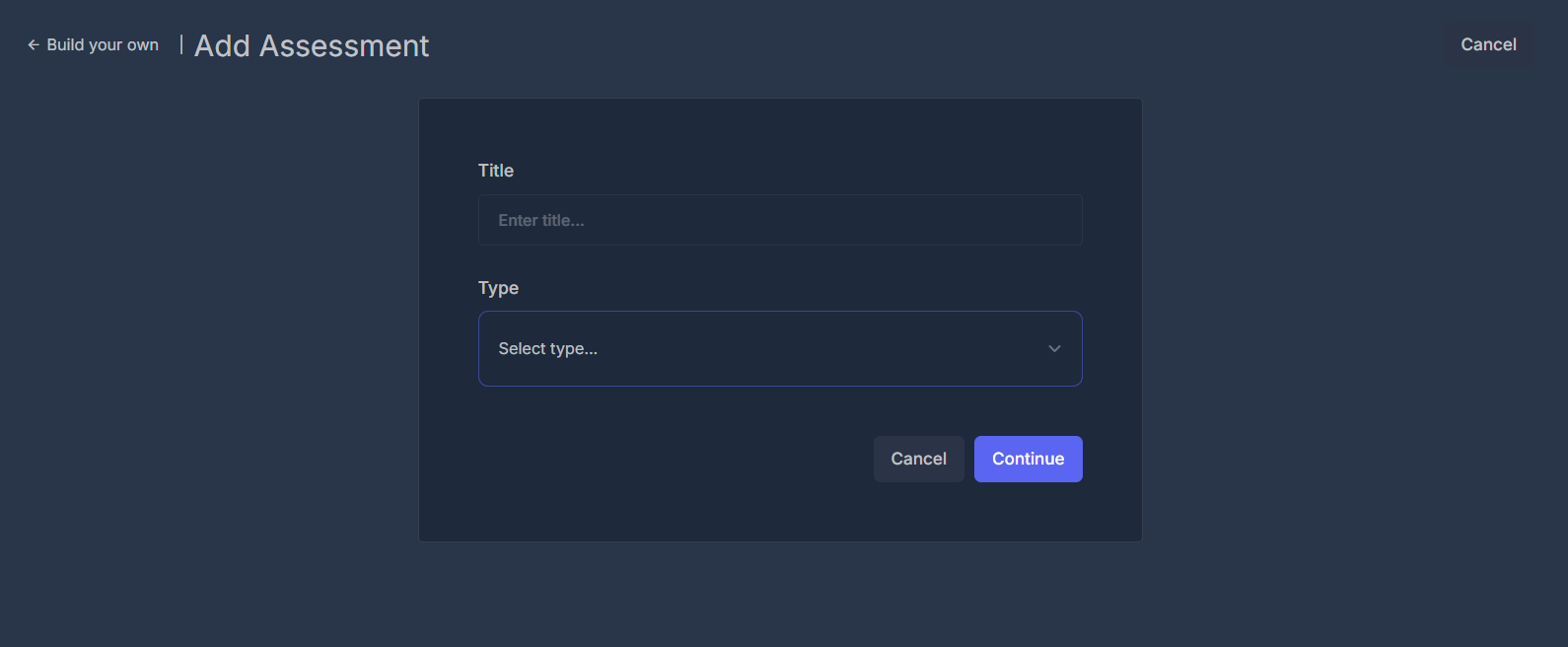The width and height of the screenshot is (1568, 647).
Task: Click the dropdown arrow to reveal type options
Action: point(1054,348)
